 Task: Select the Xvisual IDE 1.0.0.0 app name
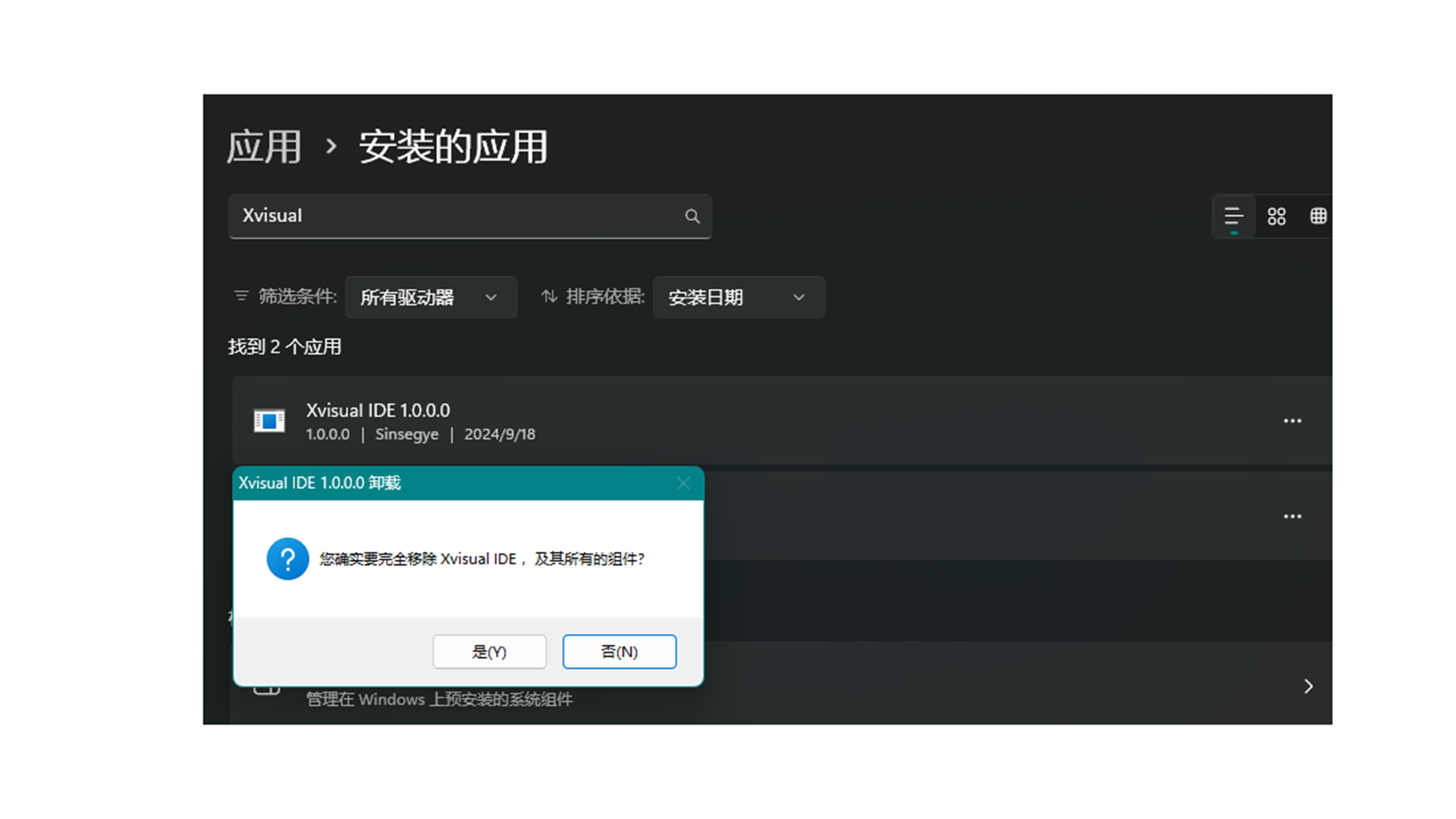pyautogui.click(x=378, y=410)
